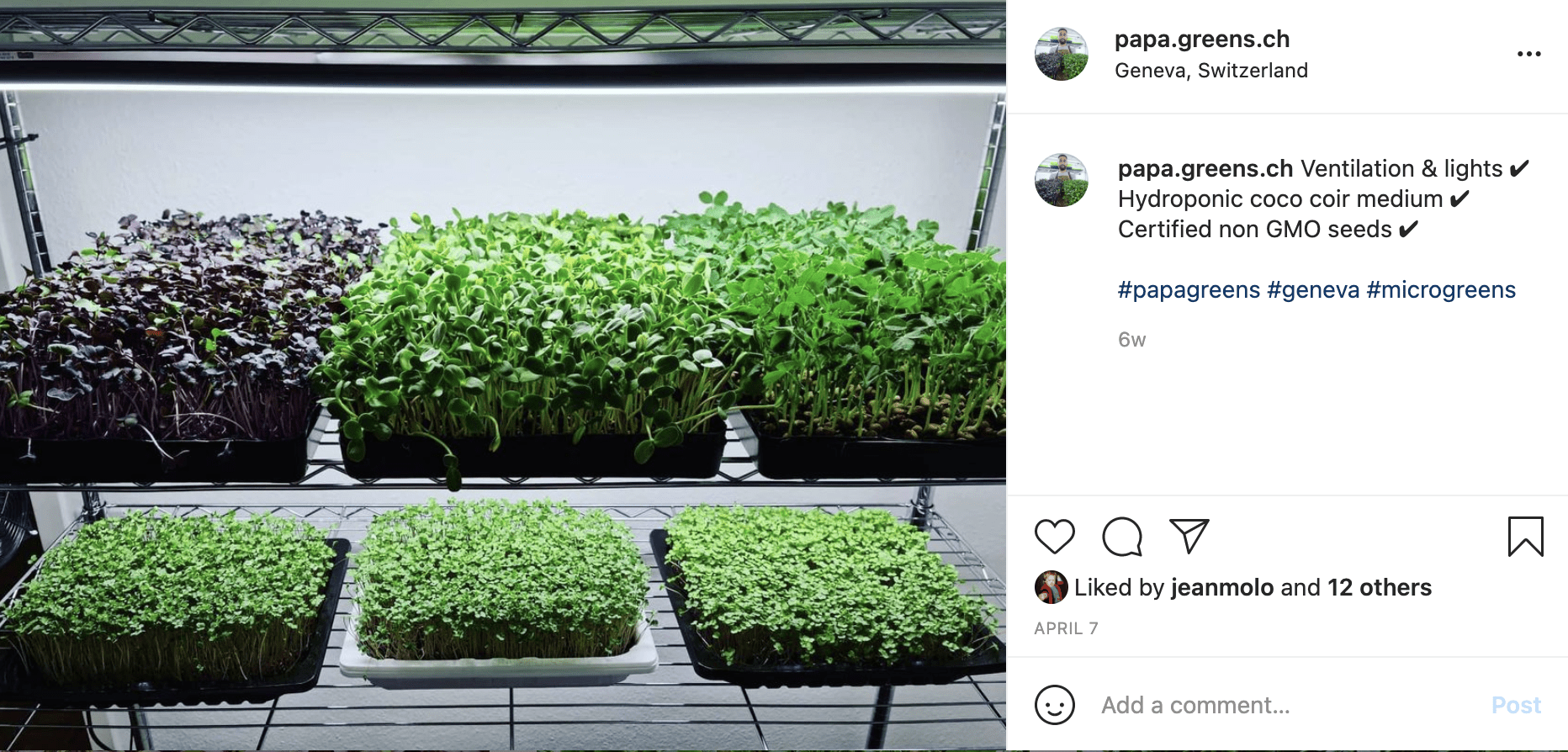Viewport: 1568px width, 752px height.
Task: Open papa.greens.ch profile picture in header
Action: [x=1061, y=54]
